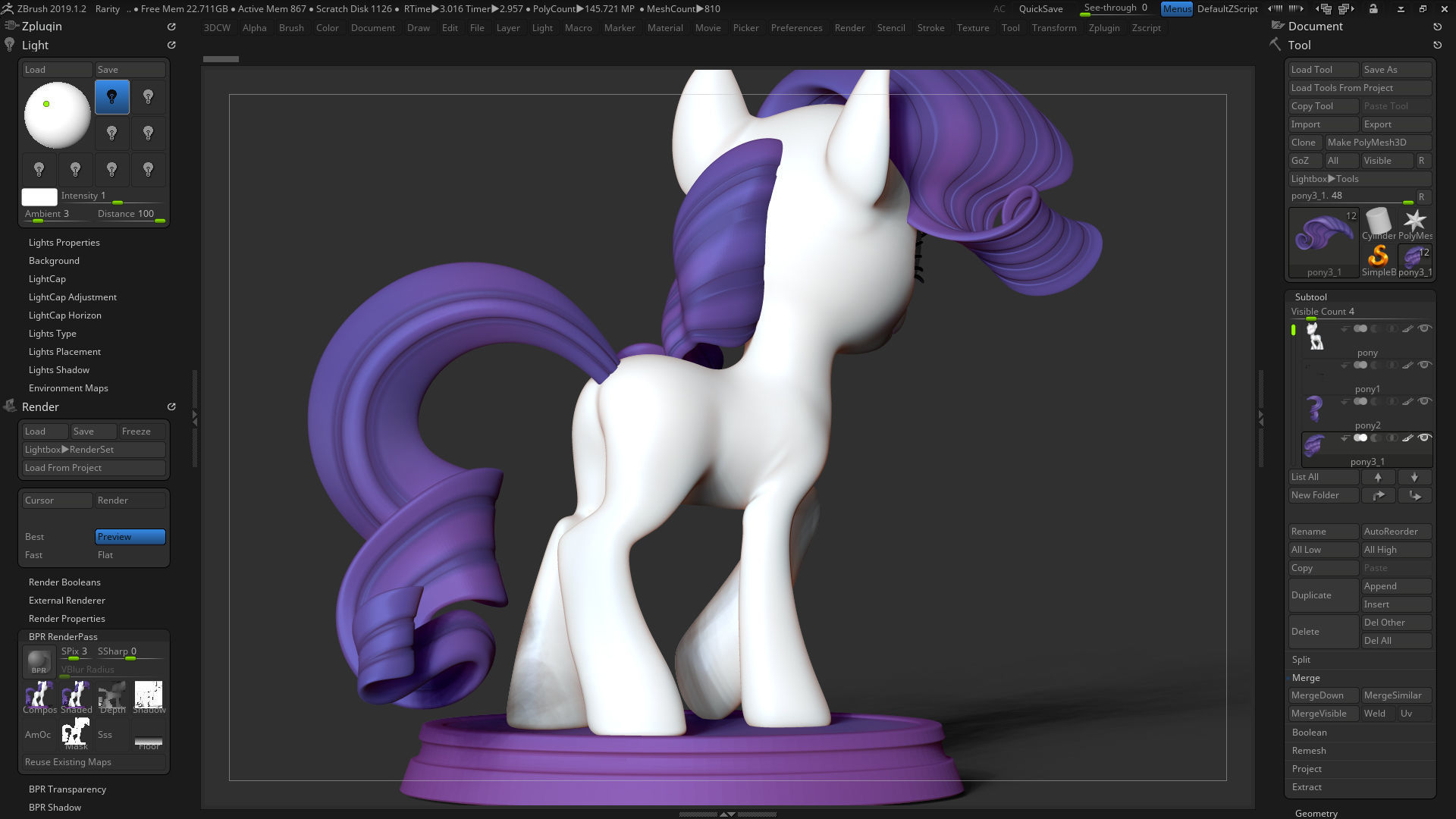Click the BPR render button icon
Image resolution: width=1456 pixels, height=819 pixels.
[39, 662]
